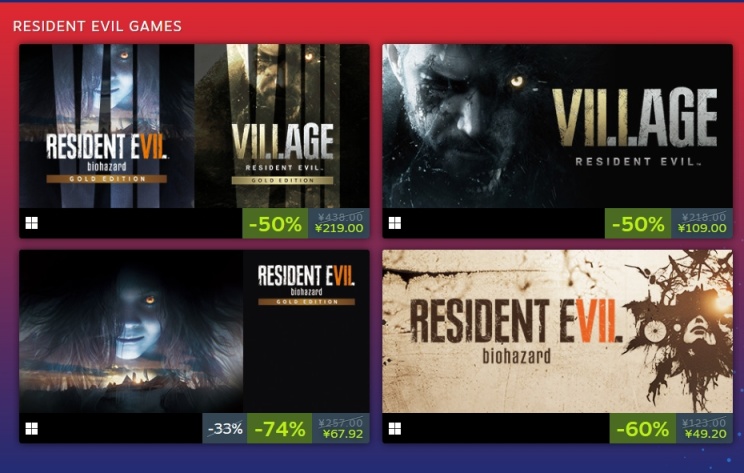This screenshot has width=744, height=473.
Task: Click Windows icon on Village card
Action: pyautogui.click(x=395, y=223)
